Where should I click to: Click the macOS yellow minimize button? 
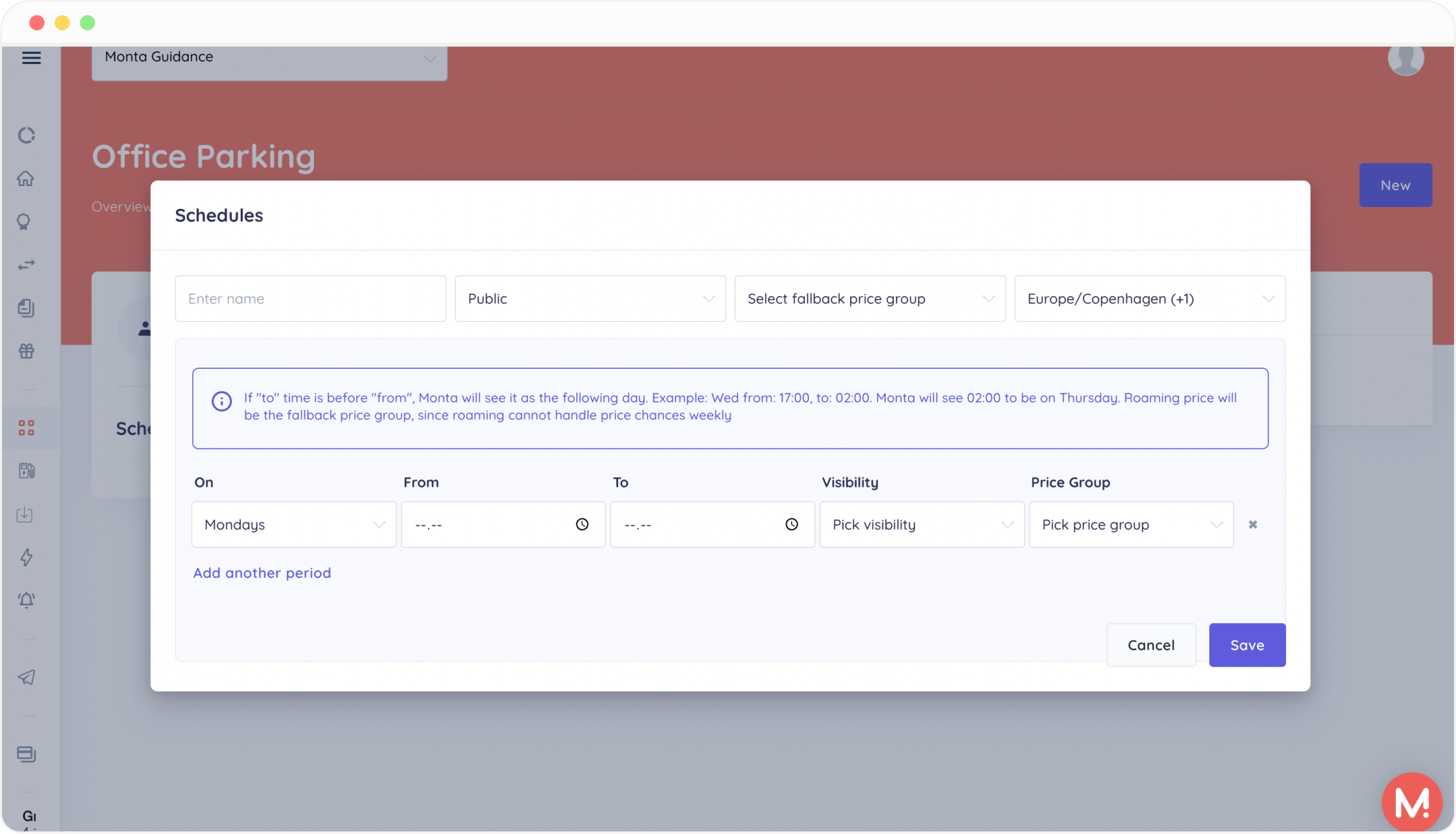pyautogui.click(x=62, y=23)
